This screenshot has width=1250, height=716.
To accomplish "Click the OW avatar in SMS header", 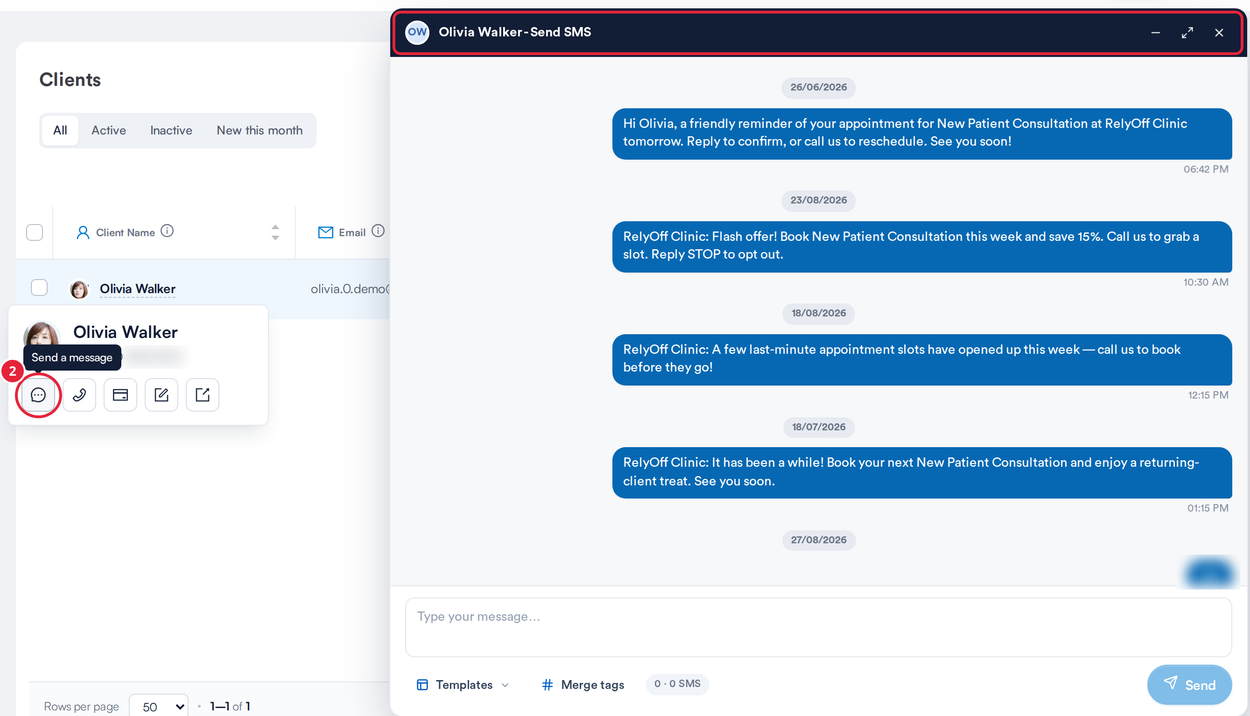I will (x=417, y=32).
